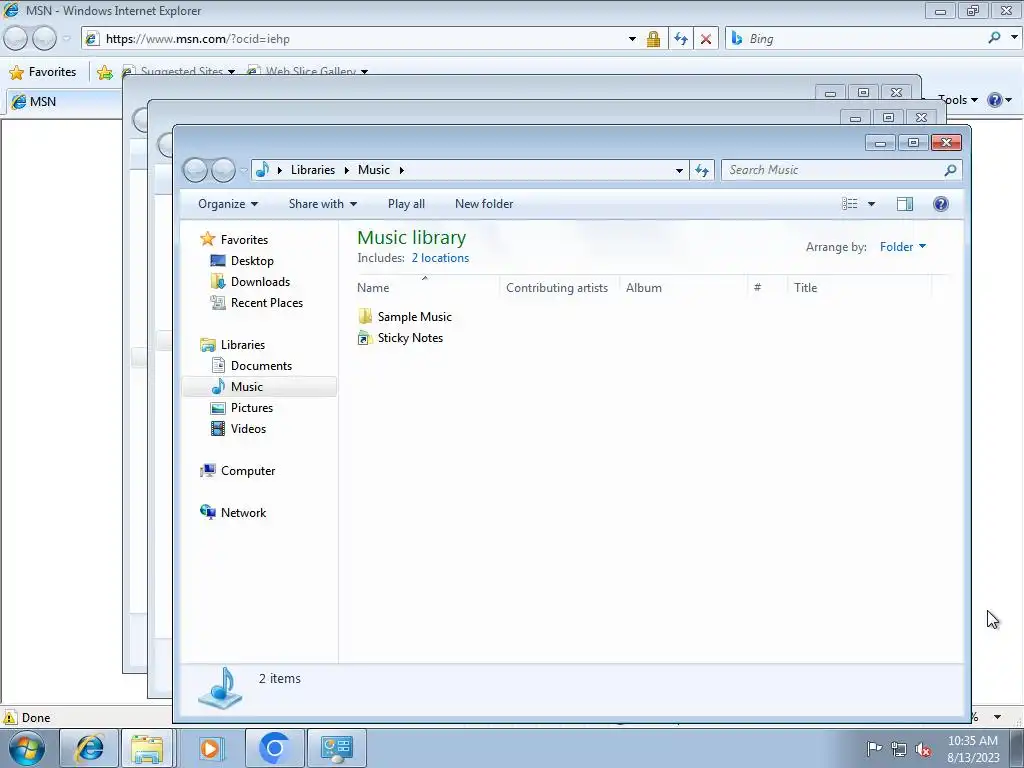Click Windows Explorer taskbar icon
Viewport: 1024px width, 768px height.
click(147, 748)
